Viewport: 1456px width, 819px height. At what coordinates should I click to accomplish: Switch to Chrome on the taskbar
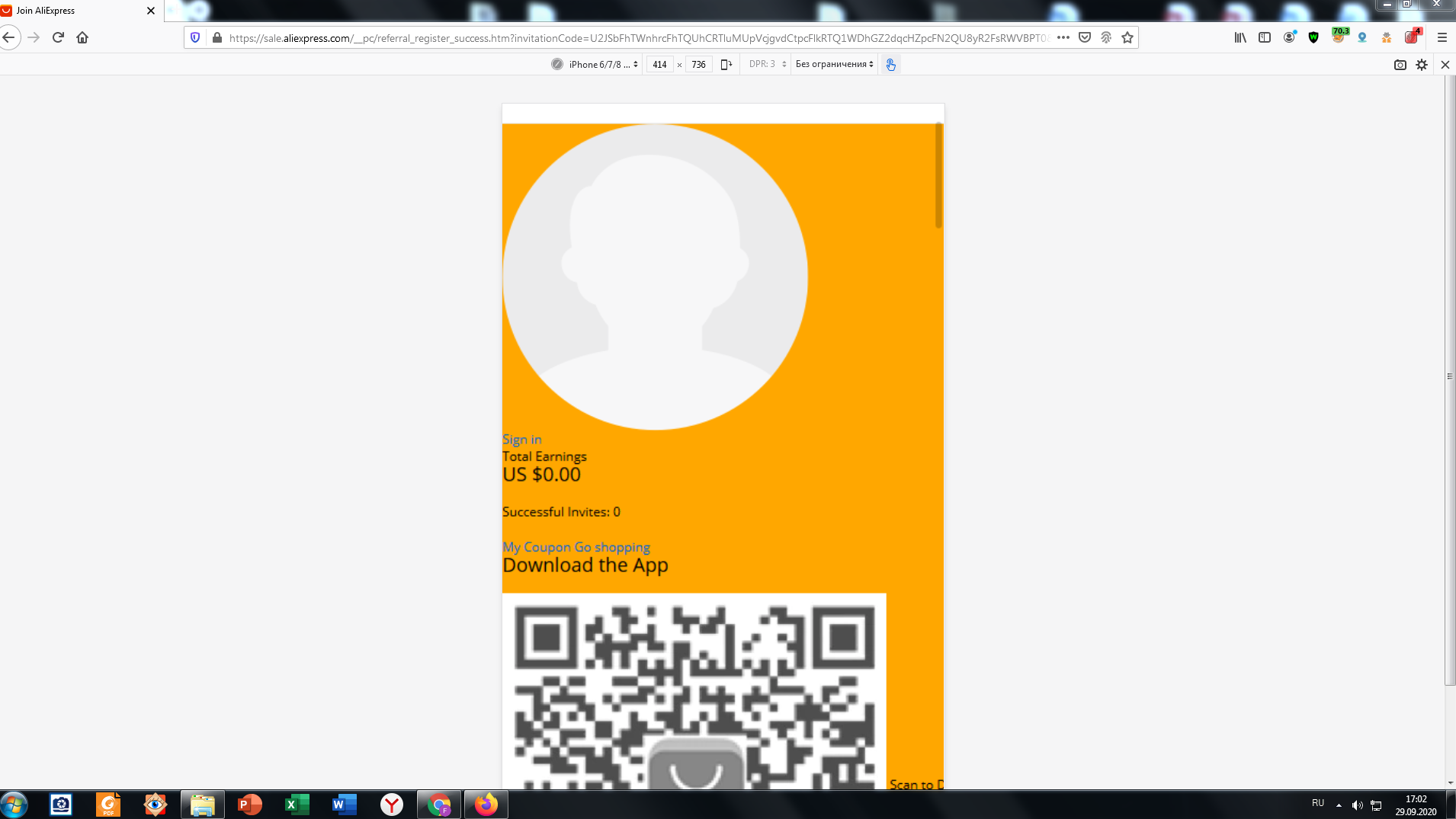point(439,805)
